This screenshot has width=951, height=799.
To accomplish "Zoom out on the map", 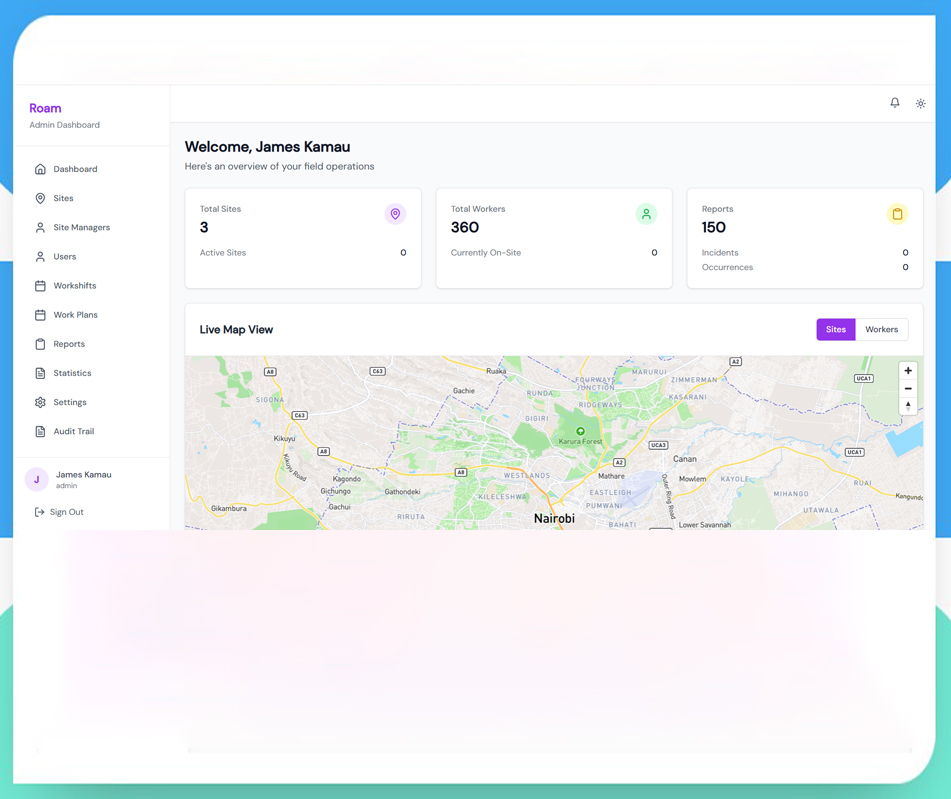I will 907,388.
